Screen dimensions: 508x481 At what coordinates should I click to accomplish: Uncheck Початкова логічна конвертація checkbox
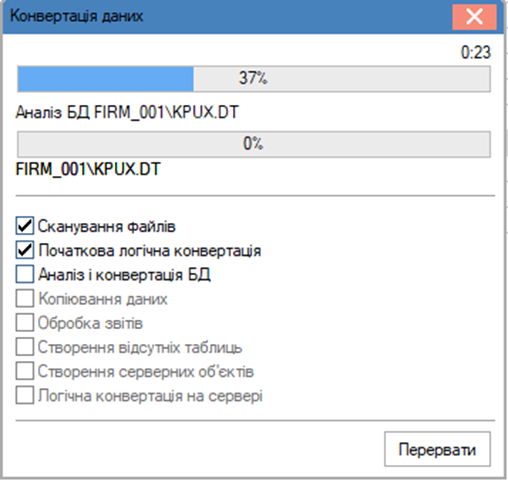pos(25,250)
